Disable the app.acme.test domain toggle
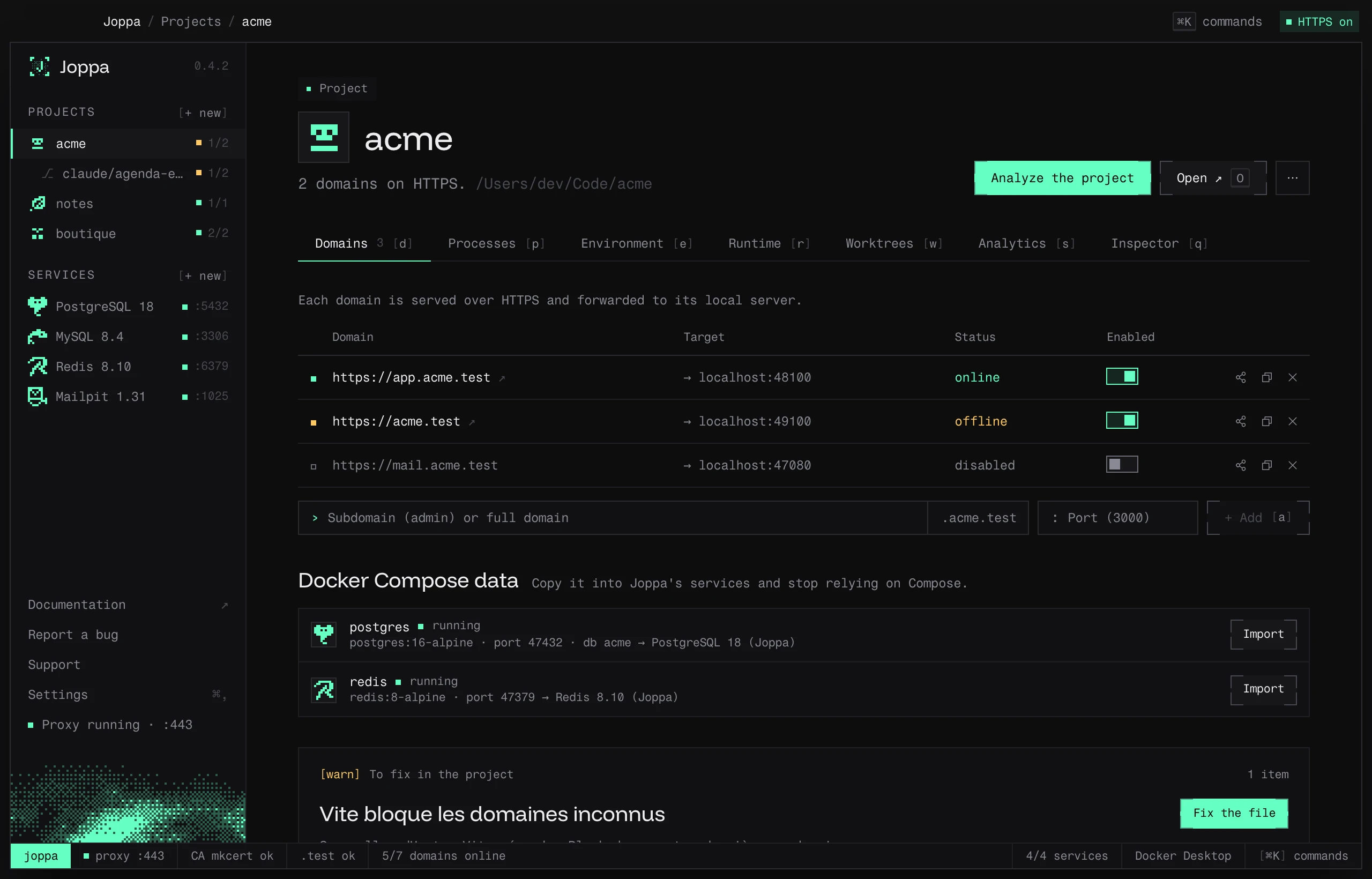Screen dimensions: 1372x879 1122,376
